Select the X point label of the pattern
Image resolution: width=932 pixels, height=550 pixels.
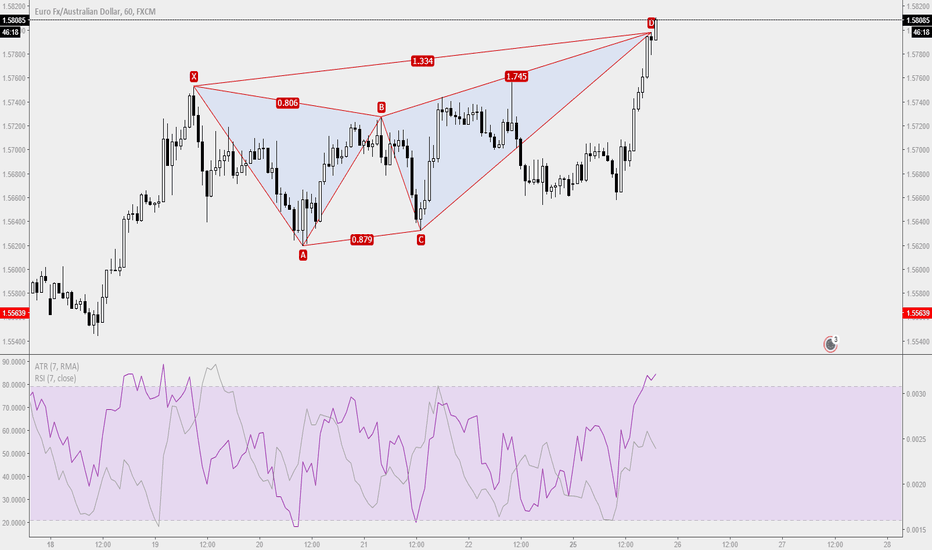[x=194, y=76]
